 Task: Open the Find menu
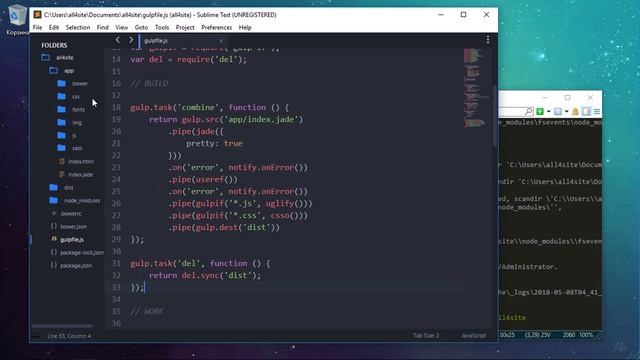(102, 27)
